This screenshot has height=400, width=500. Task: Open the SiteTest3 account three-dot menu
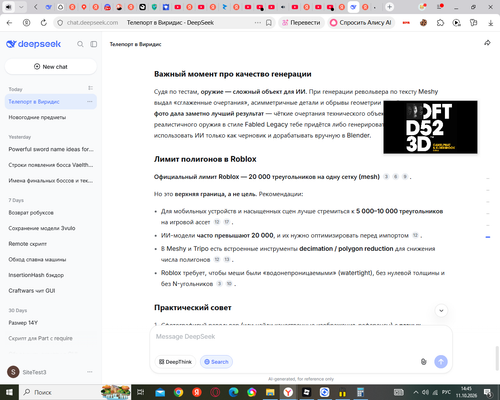(90, 372)
